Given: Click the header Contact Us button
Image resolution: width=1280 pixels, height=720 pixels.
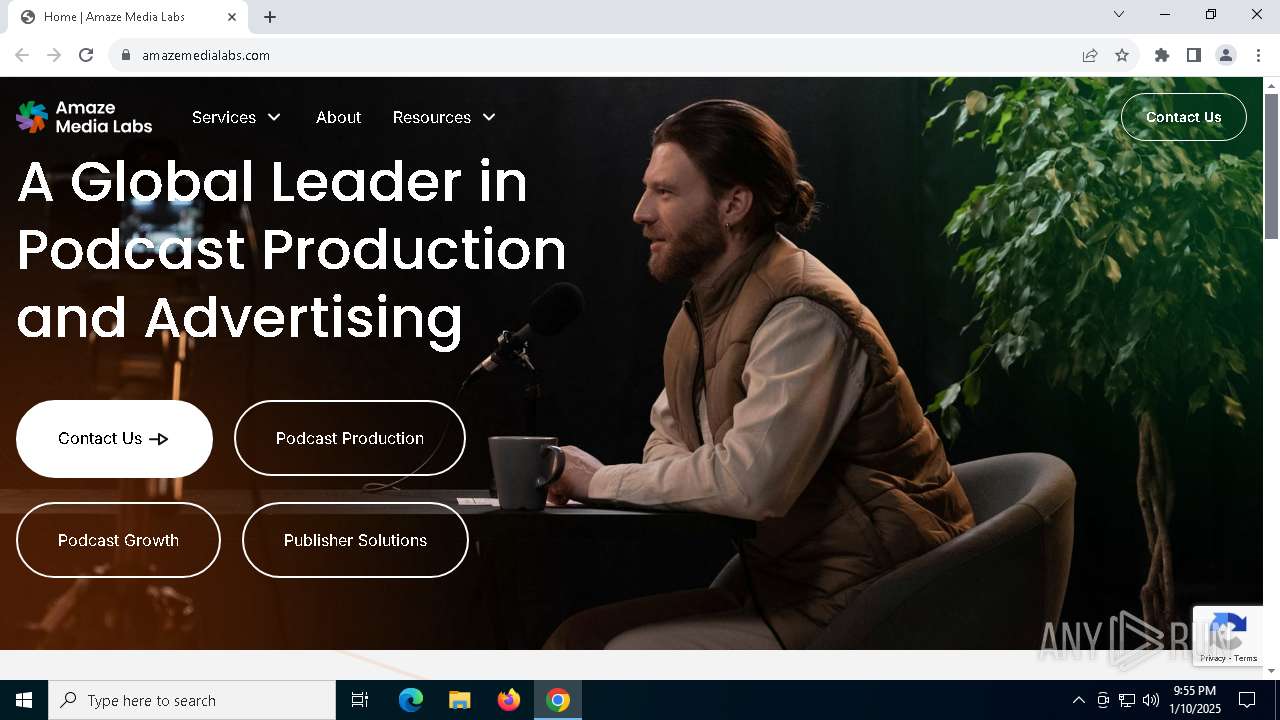Looking at the screenshot, I should click(1184, 117).
